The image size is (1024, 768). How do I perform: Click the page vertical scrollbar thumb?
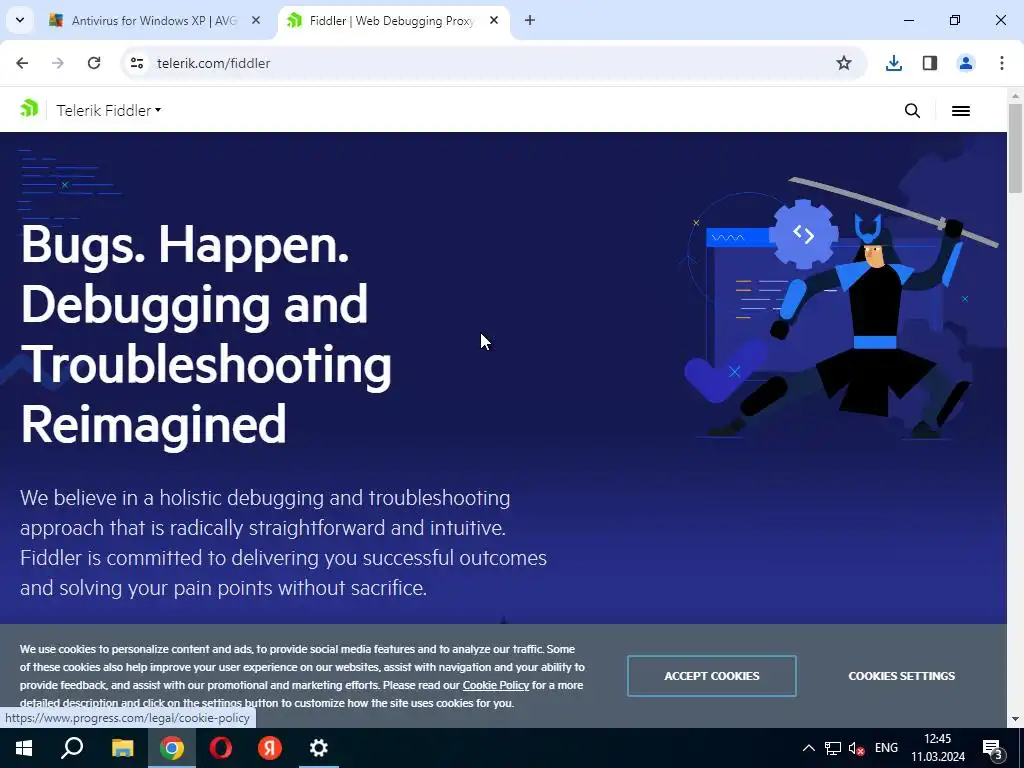(1015, 148)
